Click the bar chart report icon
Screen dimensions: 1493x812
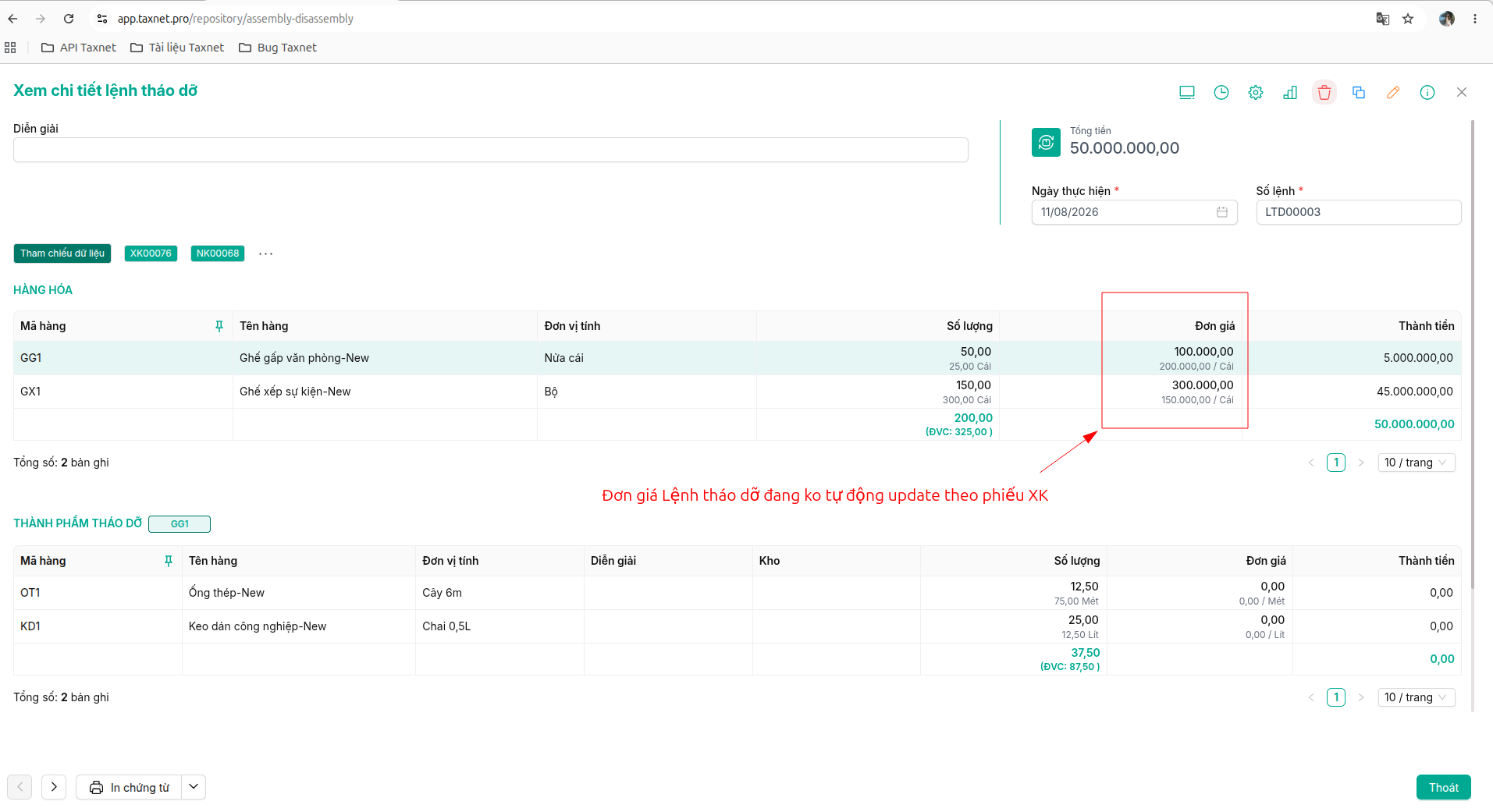pyautogui.click(x=1290, y=92)
